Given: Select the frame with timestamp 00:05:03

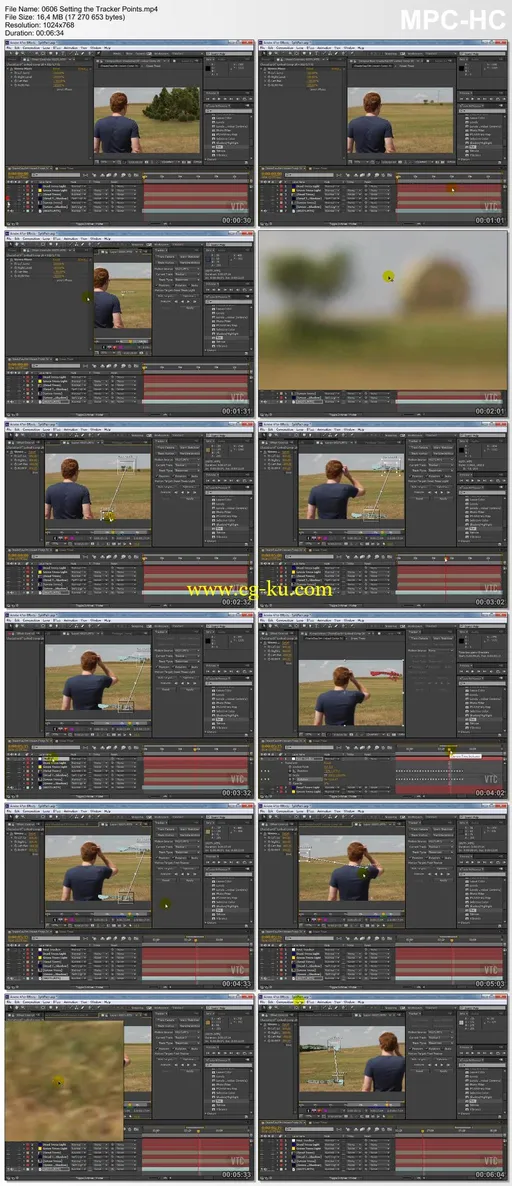Looking at the screenshot, I should click(x=383, y=897).
